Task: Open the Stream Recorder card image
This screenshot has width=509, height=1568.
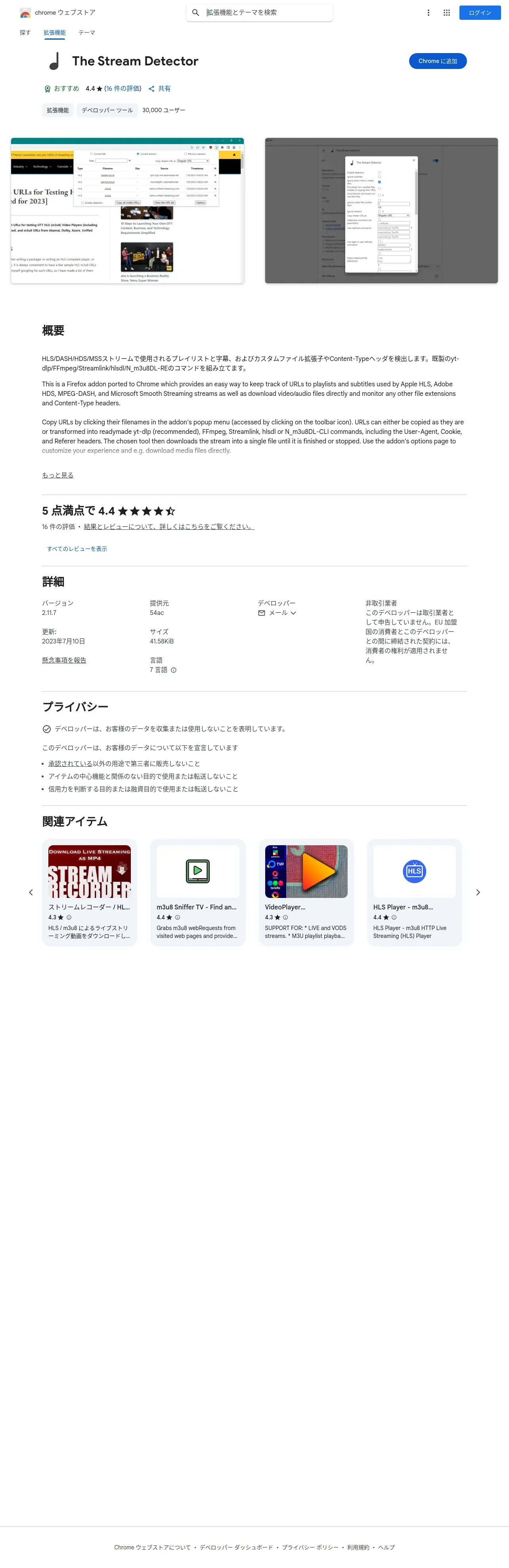Action: pyautogui.click(x=90, y=871)
